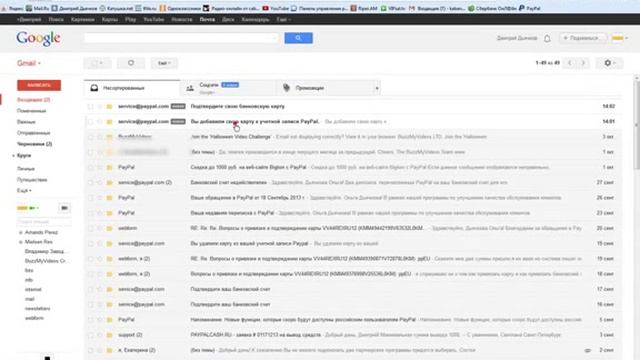Screen dimensions: 640x360
Task: Star the 'Банковский счет недействителен' email
Action: coord(100,182)
